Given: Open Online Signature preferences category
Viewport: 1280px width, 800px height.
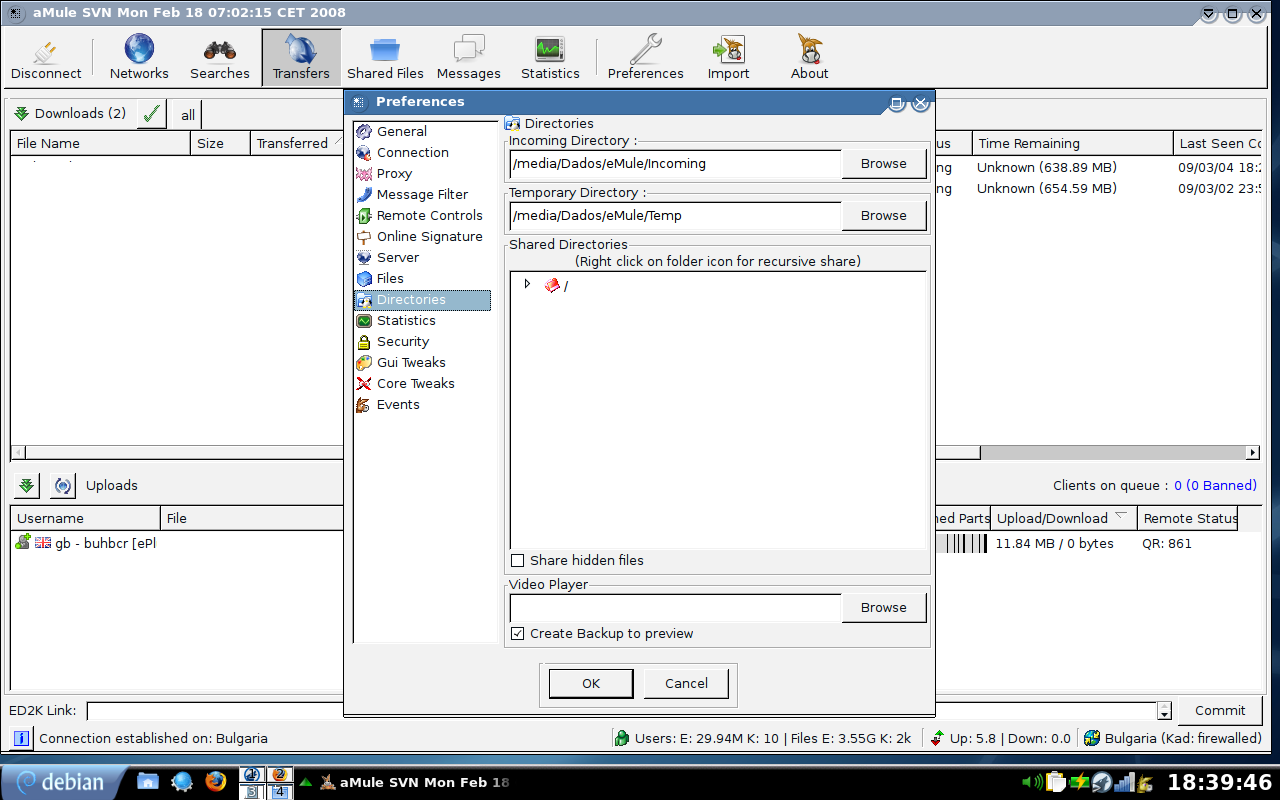Looking at the screenshot, I should pyautogui.click(x=429, y=236).
